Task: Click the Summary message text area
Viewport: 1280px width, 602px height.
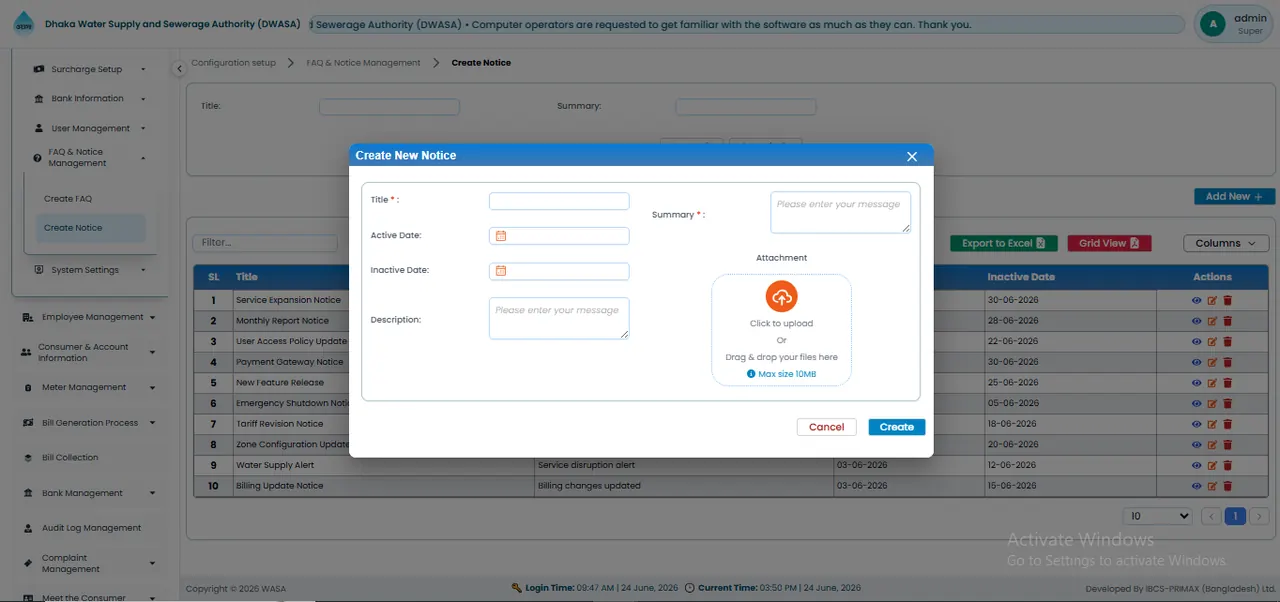Action: (x=841, y=213)
